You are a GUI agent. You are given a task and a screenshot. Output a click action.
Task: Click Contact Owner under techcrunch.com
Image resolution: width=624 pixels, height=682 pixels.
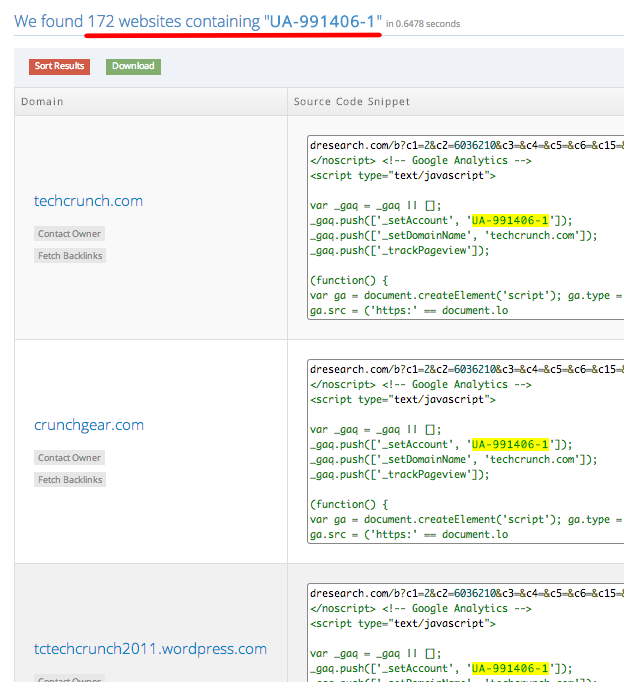pos(69,234)
